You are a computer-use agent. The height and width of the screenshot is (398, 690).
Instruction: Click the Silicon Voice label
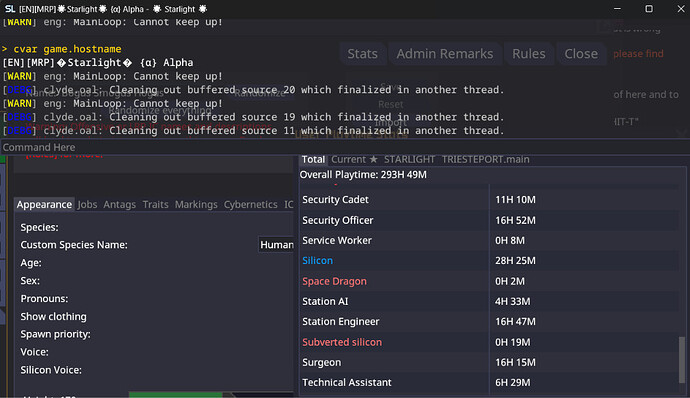[x=51, y=370]
